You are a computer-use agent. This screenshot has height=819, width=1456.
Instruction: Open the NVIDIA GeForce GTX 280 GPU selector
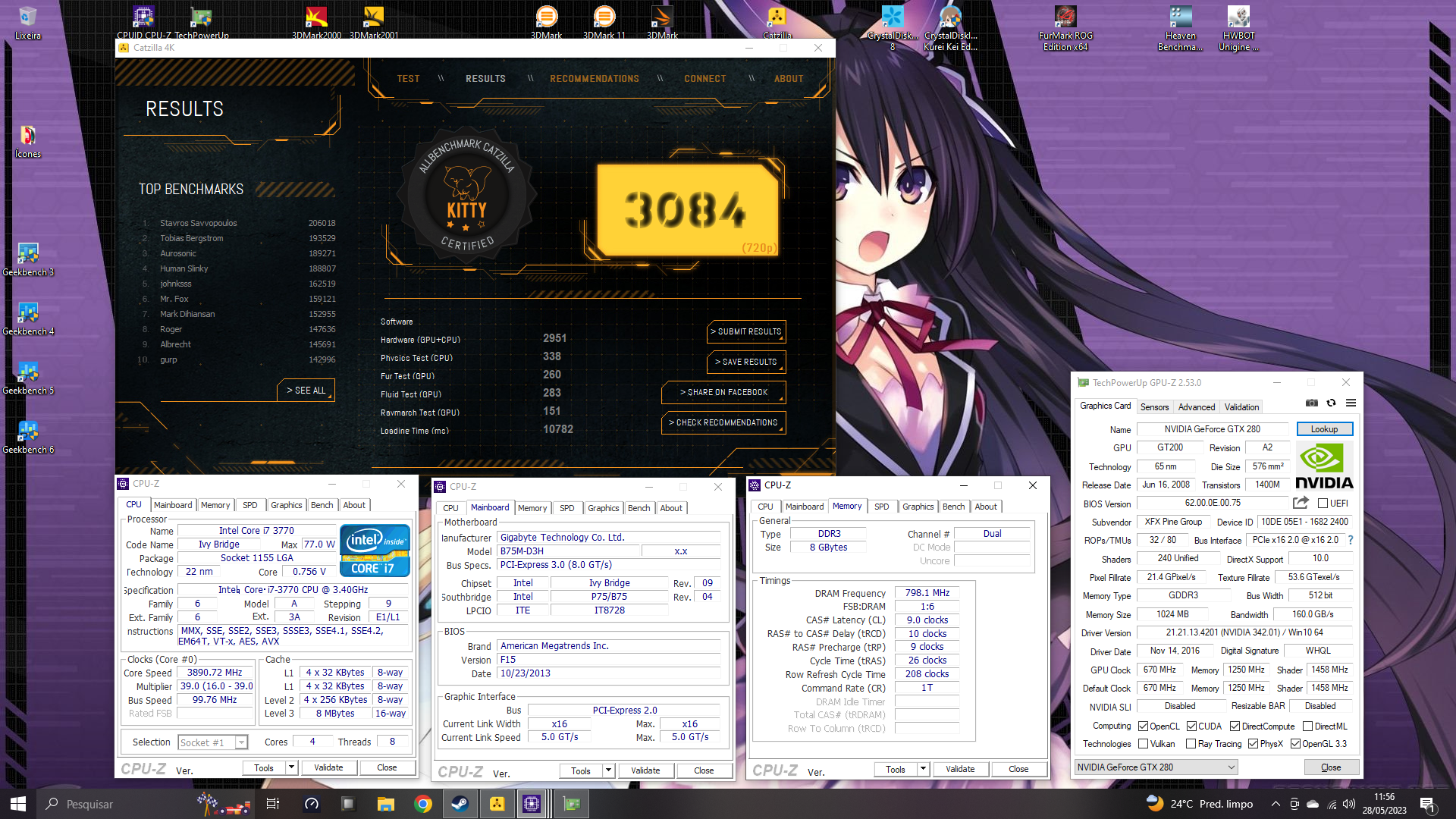pyautogui.click(x=1156, y=767)
